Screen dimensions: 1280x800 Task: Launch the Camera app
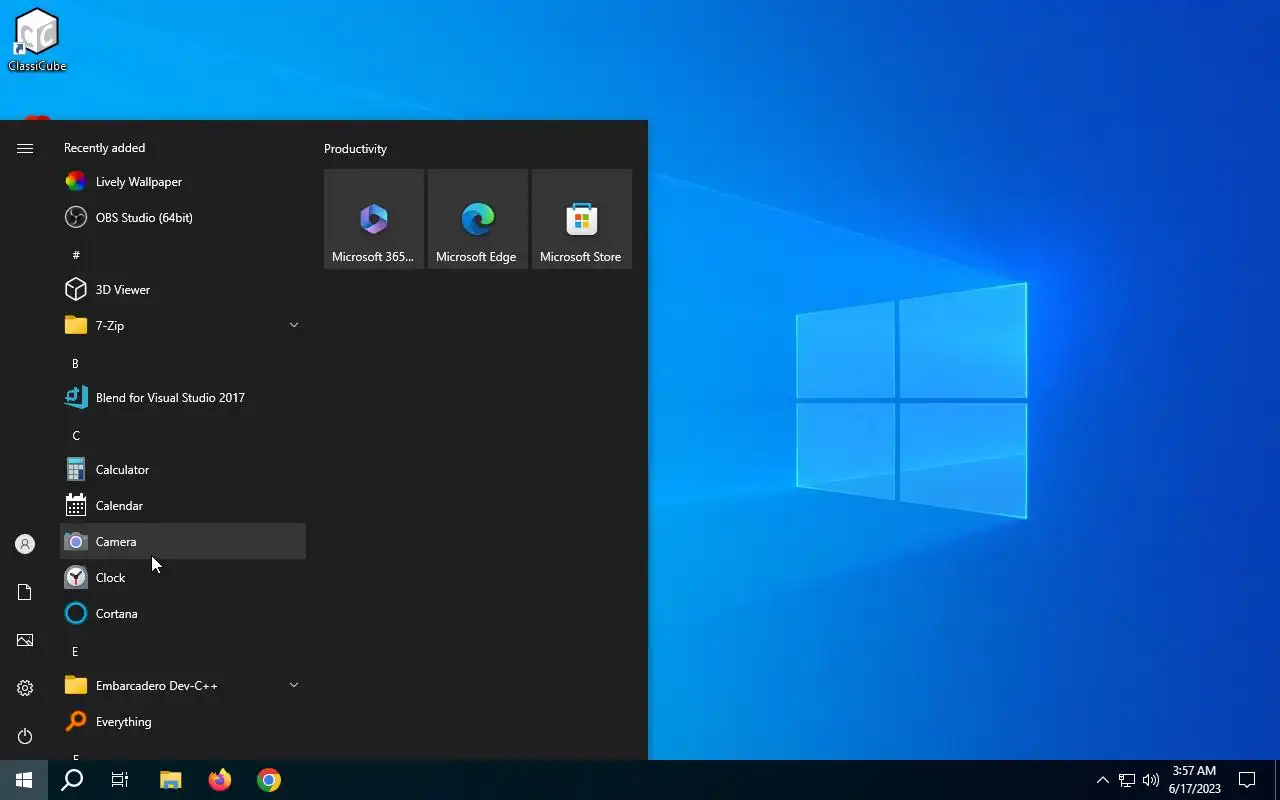[x=183, y=542]
